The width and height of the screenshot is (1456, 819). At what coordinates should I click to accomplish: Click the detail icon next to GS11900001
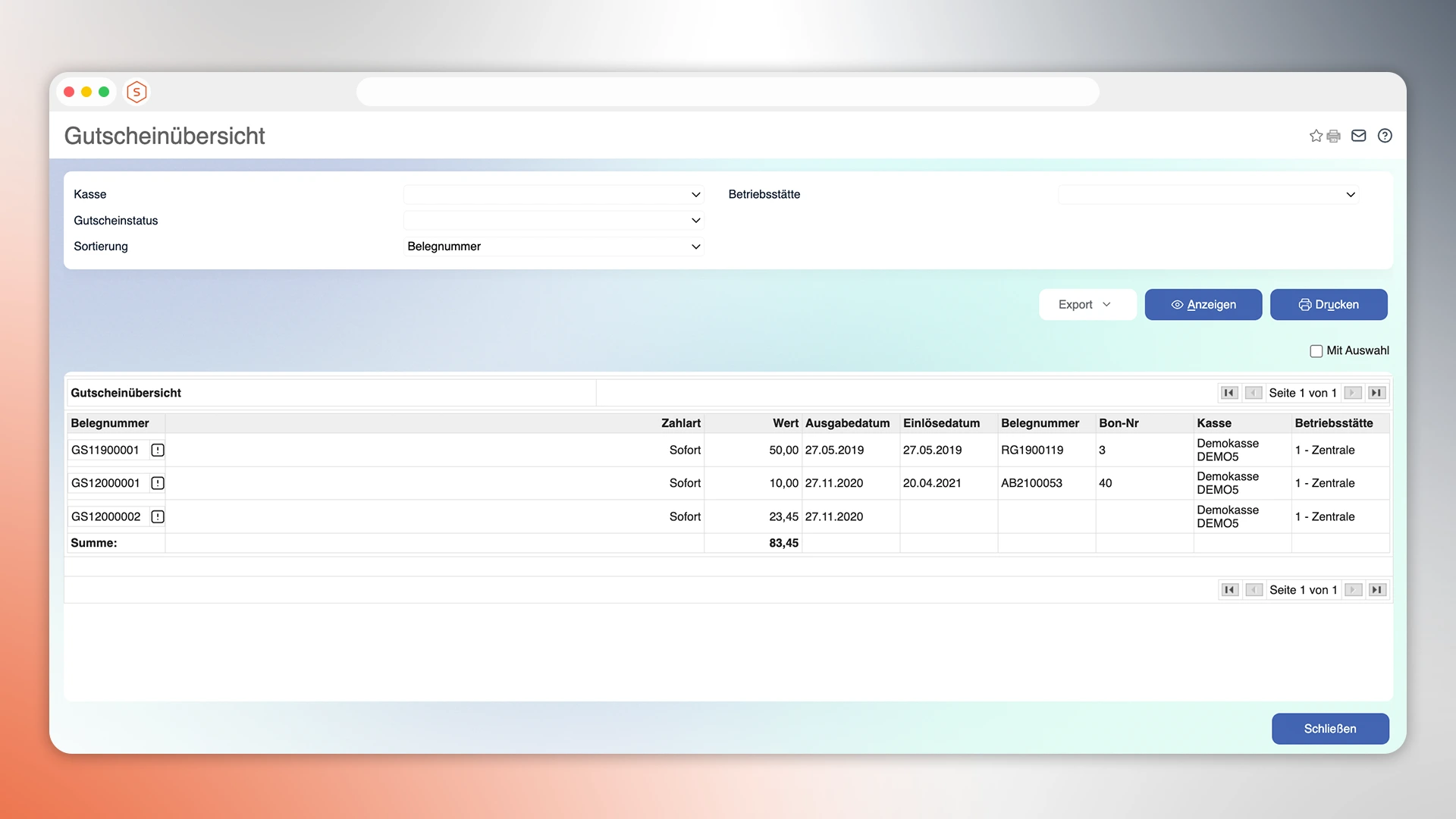point(157,450)
